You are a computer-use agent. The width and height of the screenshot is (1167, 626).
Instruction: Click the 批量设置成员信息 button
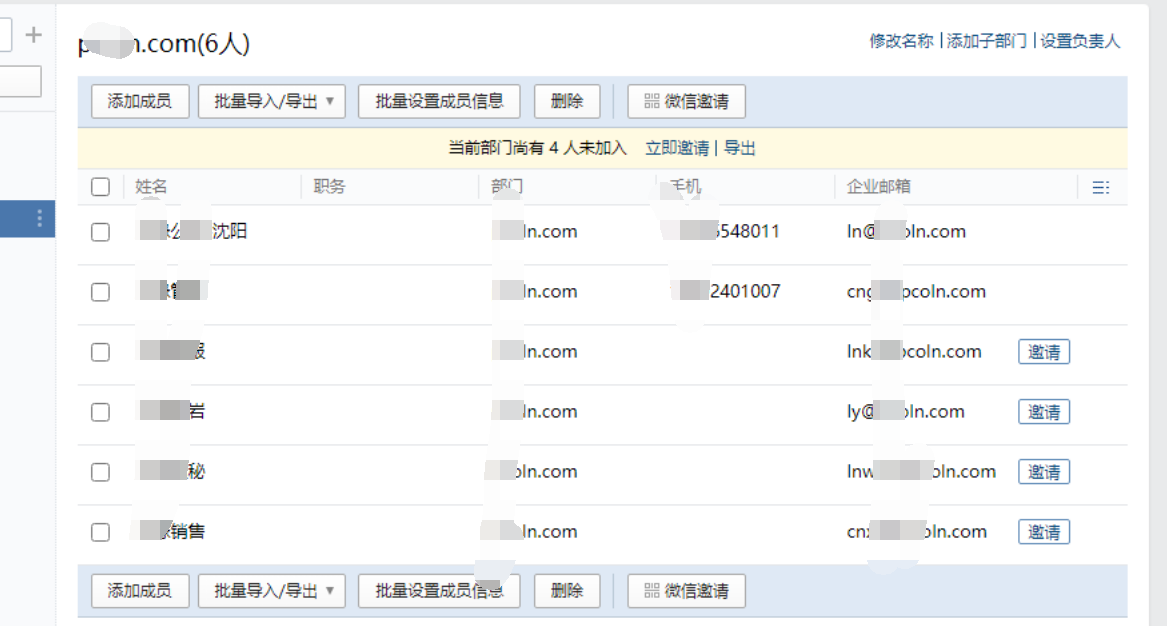[438, 101]
